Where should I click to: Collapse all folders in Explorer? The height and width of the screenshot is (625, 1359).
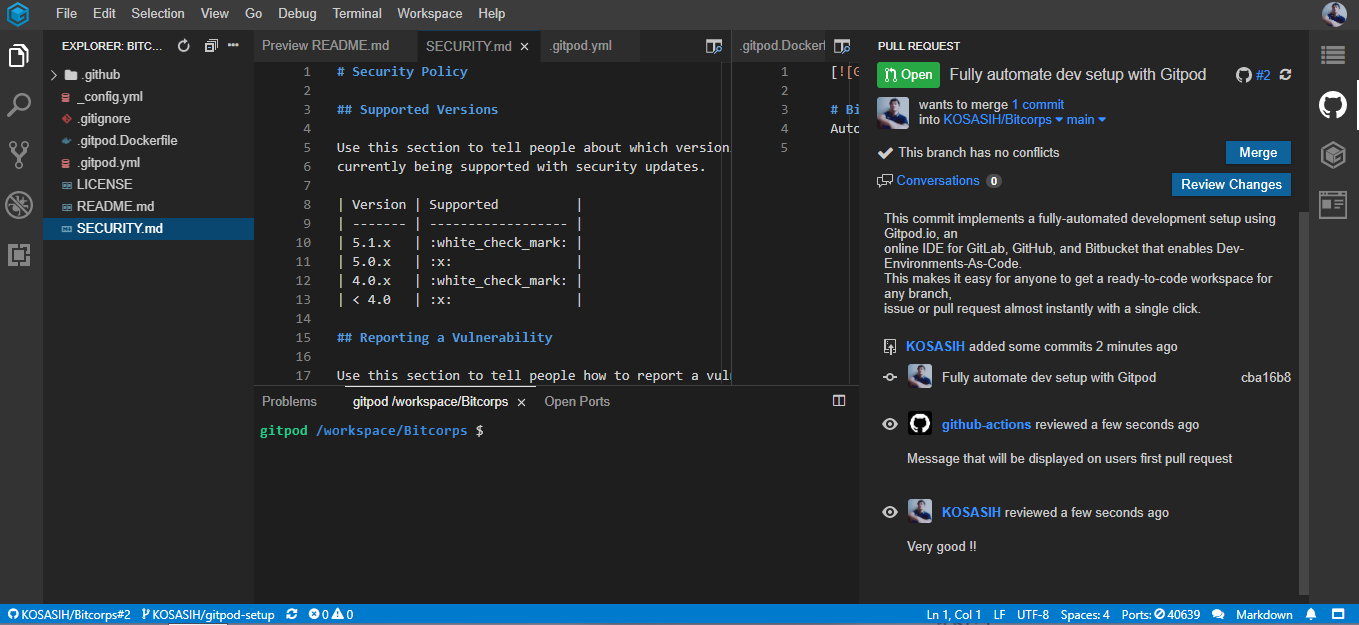click(x=210, y=46)
